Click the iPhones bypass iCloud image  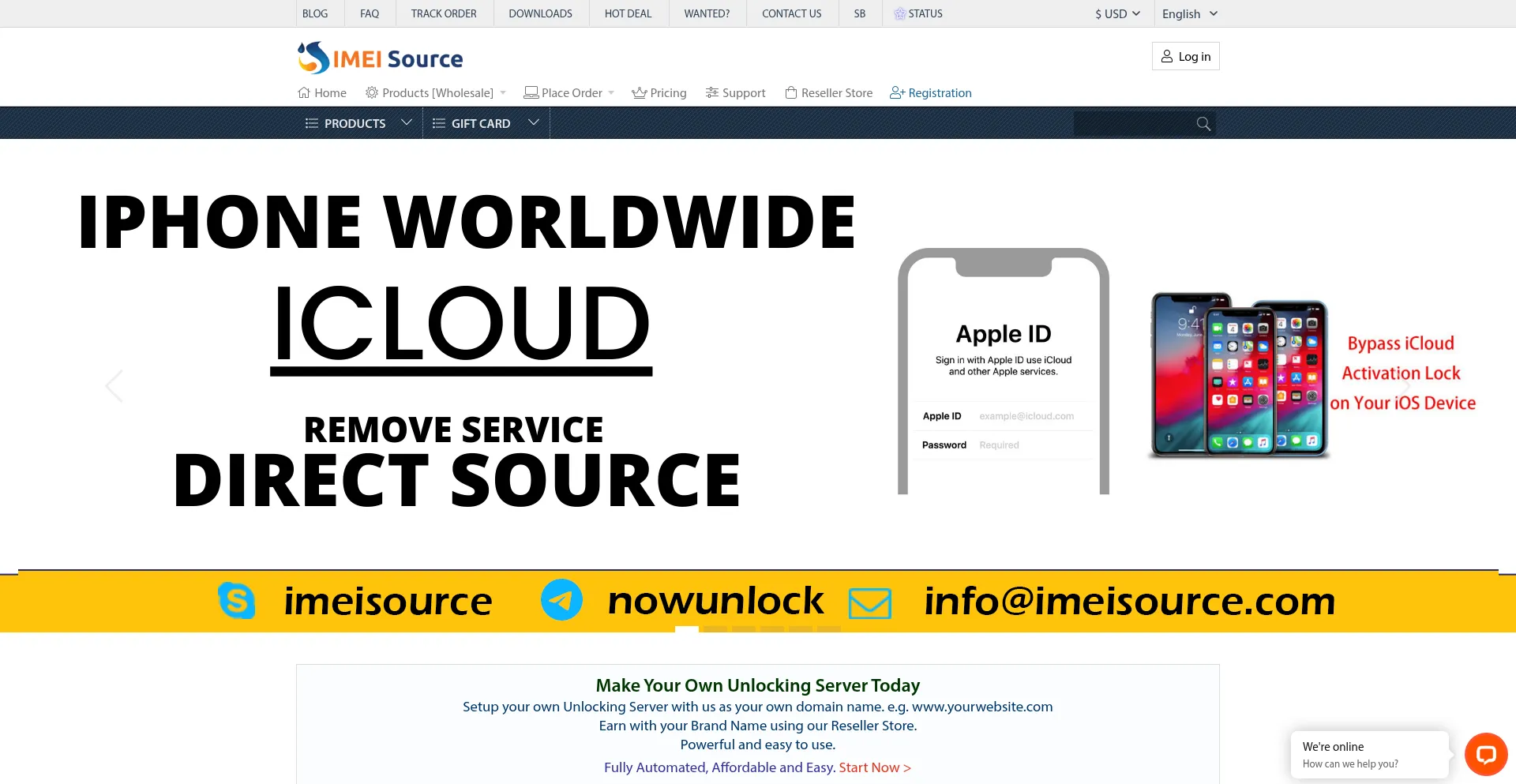coord(1239,375)
